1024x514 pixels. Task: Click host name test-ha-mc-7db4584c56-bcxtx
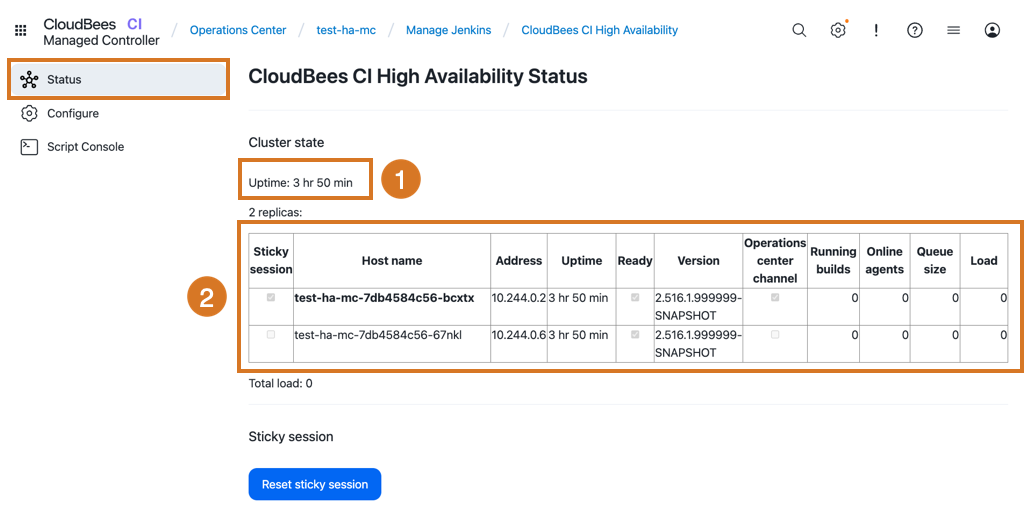(x=384, y=298)
